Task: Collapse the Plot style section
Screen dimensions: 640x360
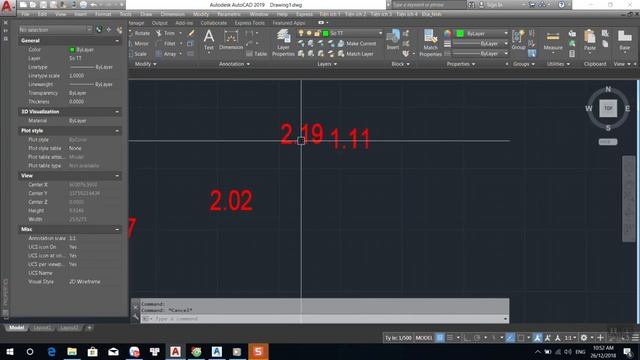Action: (117, 131)
